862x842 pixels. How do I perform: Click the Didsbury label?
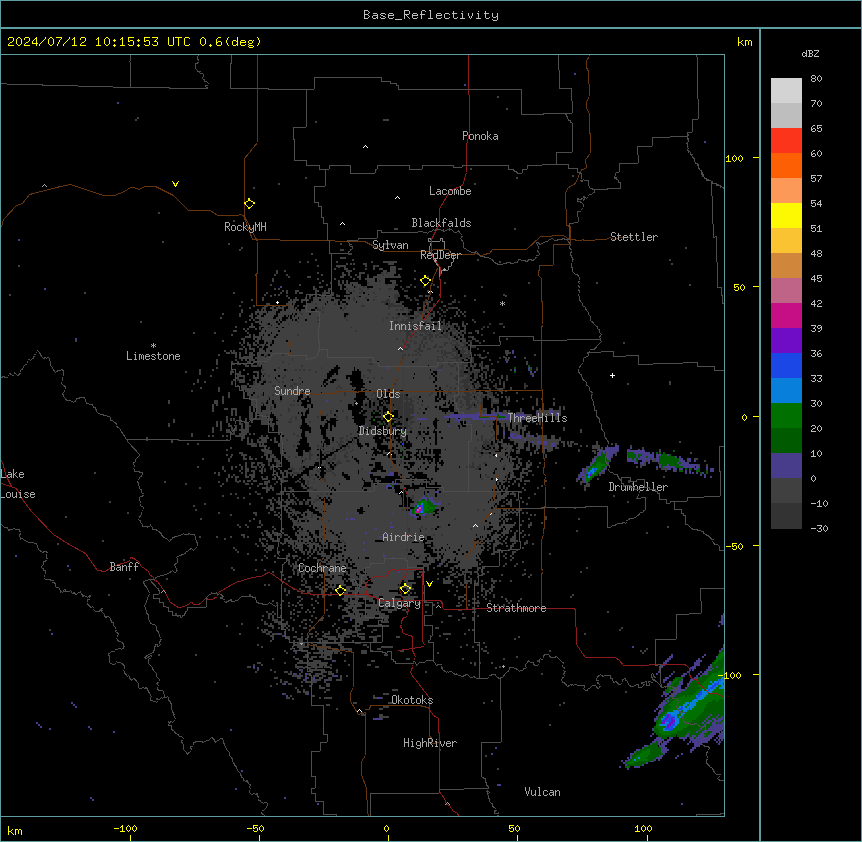click(382, 431)
